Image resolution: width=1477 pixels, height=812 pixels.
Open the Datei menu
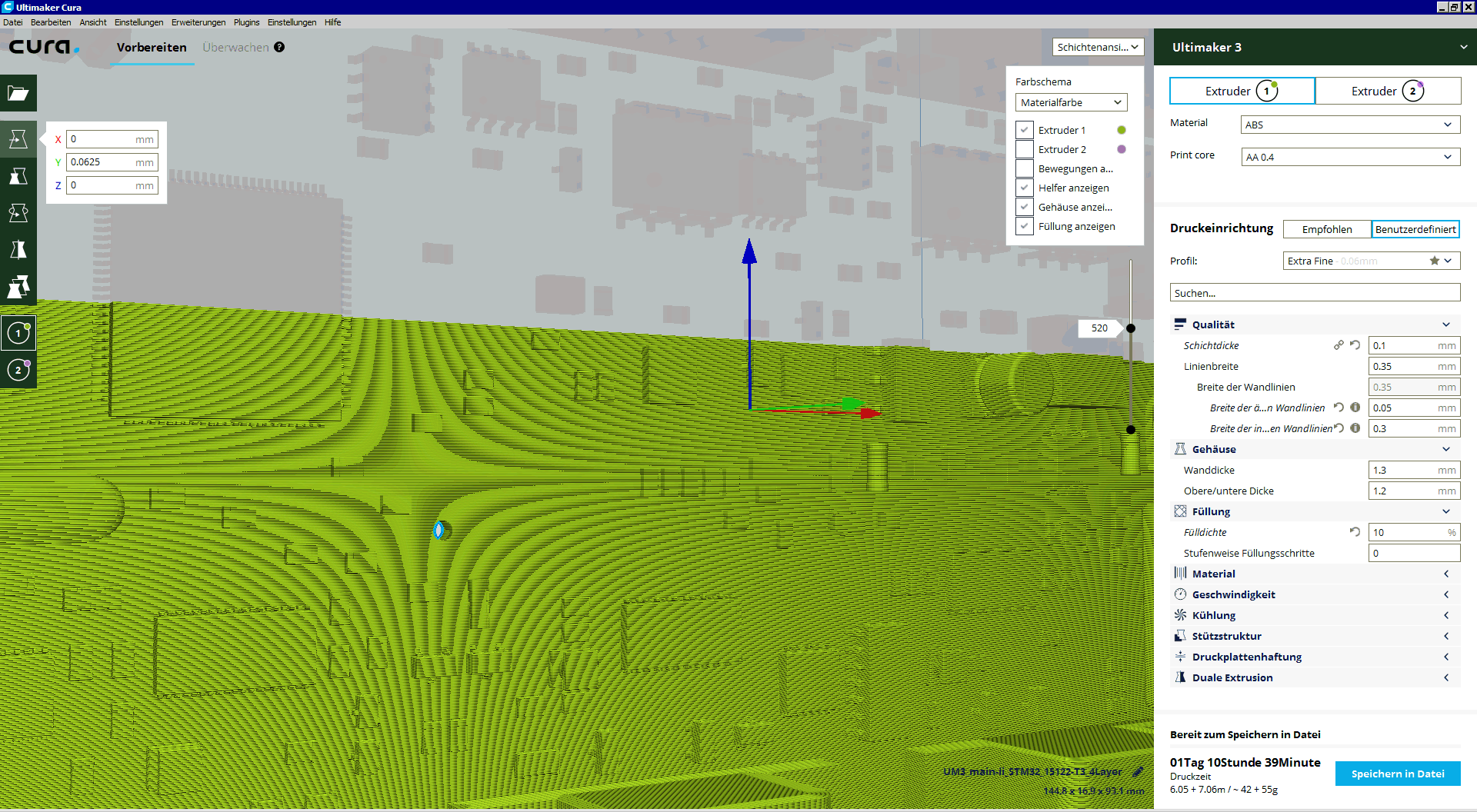tap(13, 22)
